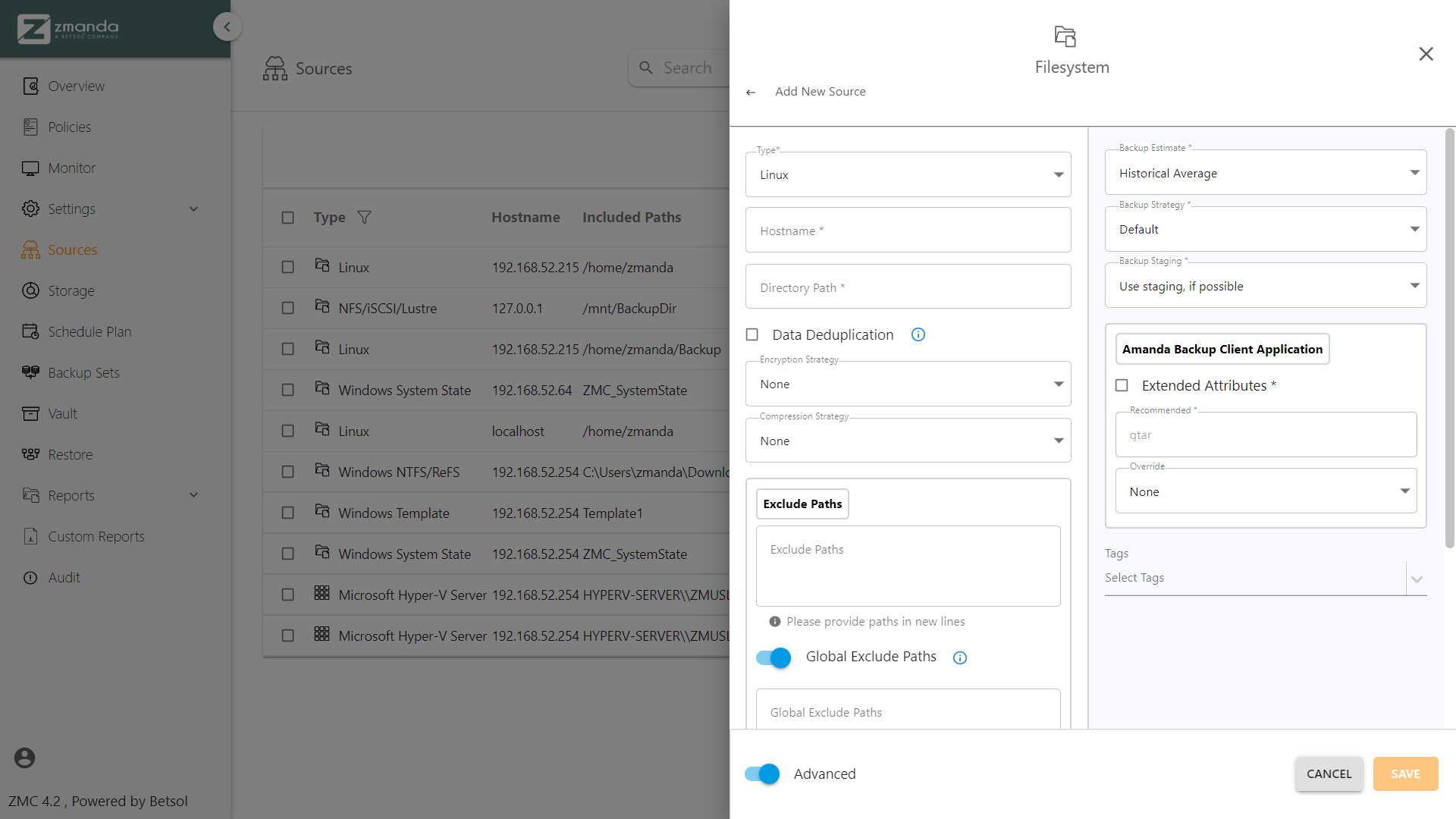Click the Settings gear icon
This screenshot has height=819, width=1456.
pyautogui.click(x=30, y=209)
